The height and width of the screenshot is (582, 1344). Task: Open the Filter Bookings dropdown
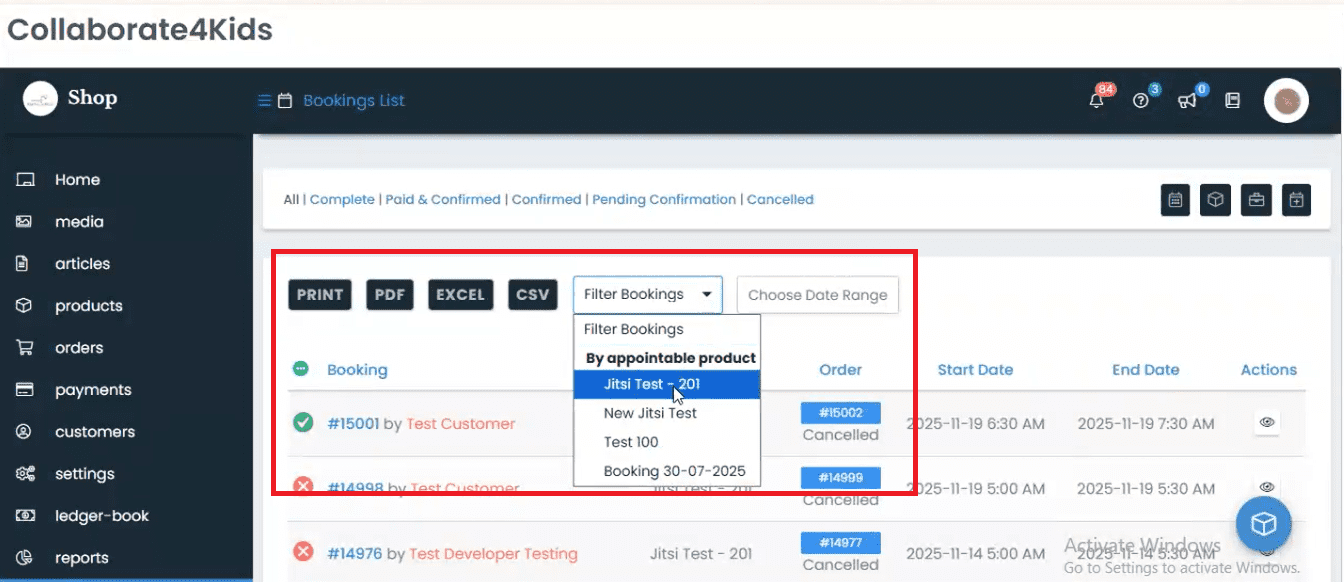tap(647, 295)
